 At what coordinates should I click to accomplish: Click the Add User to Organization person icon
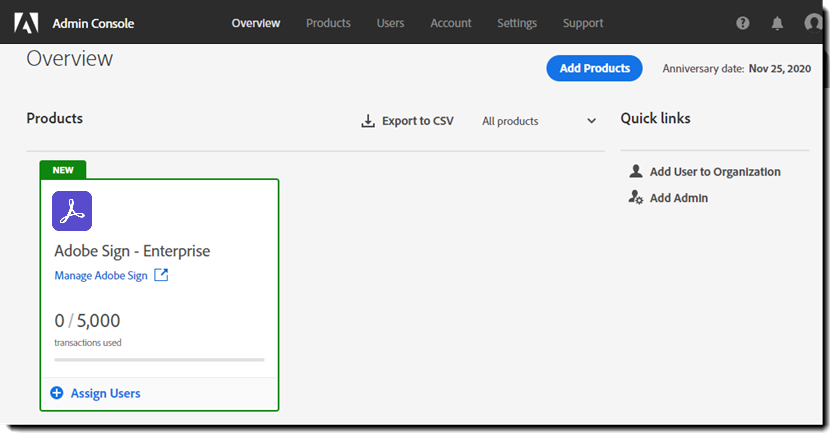coord(636,171)
